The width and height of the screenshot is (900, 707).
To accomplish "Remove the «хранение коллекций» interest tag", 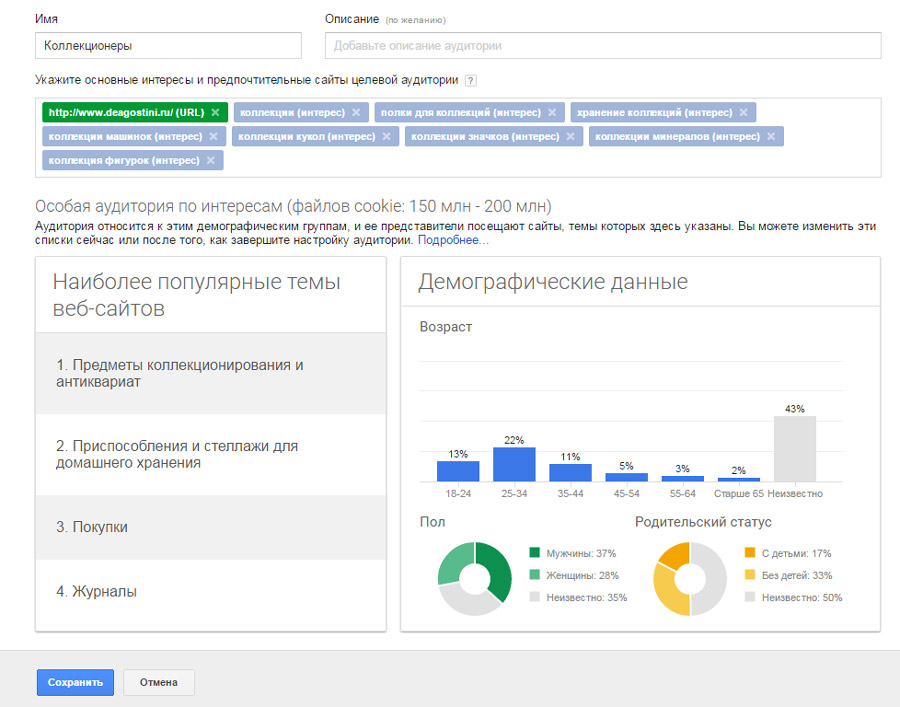I will (743, 112).
